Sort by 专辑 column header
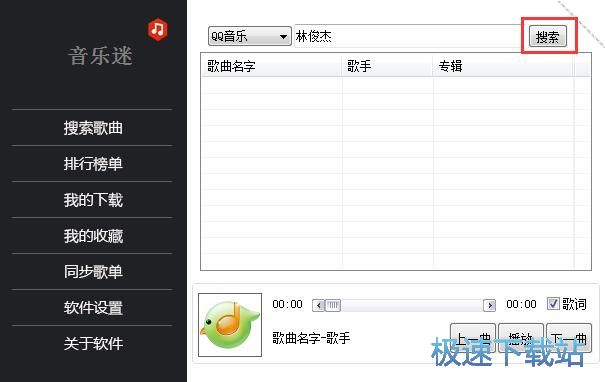 503,66
